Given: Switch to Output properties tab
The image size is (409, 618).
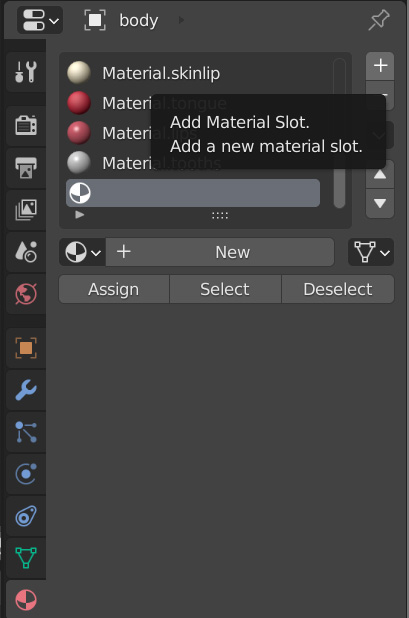Looking at the screenshot, I should (x=26, y=168).
